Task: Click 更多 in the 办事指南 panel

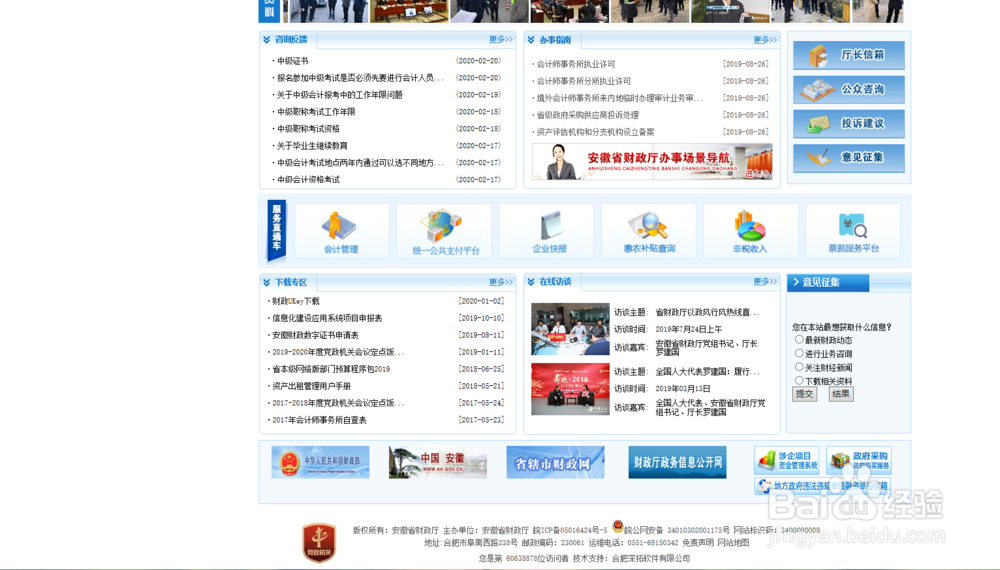Action: (765, 40)
